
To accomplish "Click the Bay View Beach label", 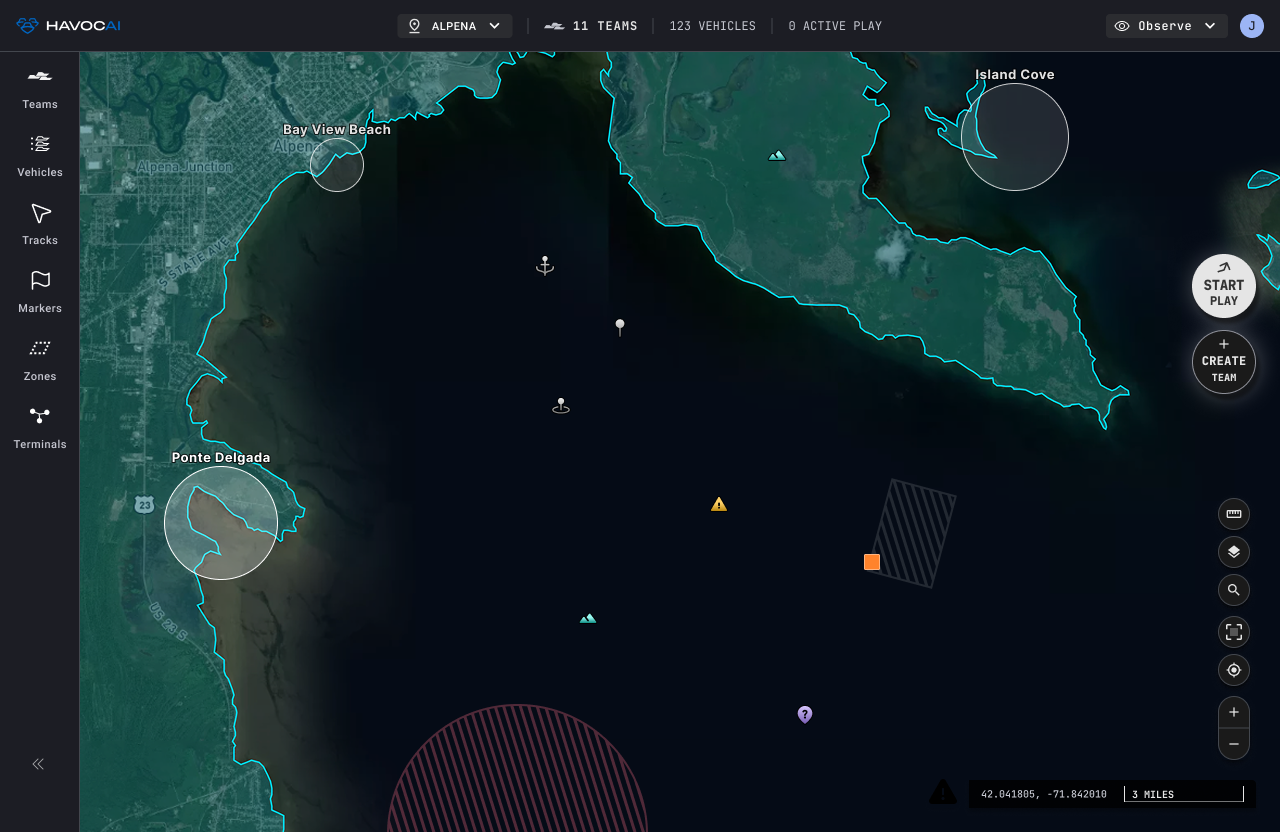I will pos(337,129).
